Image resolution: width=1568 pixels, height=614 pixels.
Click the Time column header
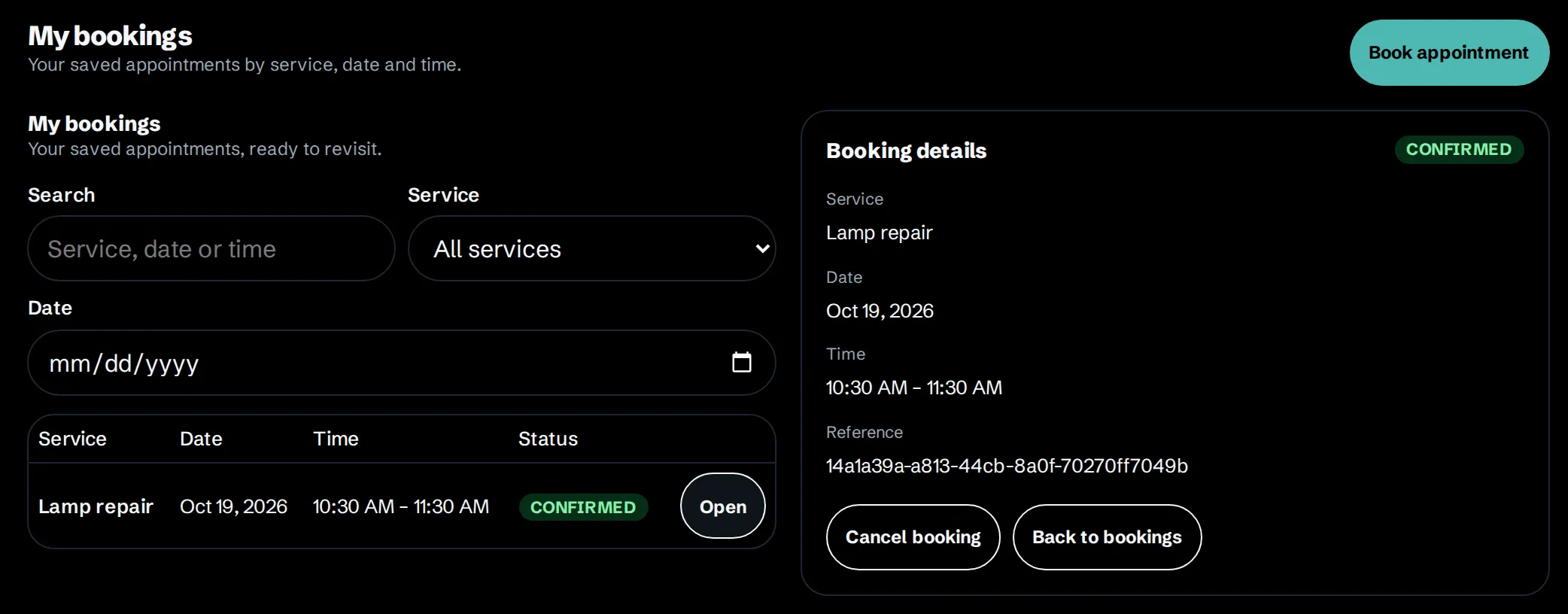(336, 439)
